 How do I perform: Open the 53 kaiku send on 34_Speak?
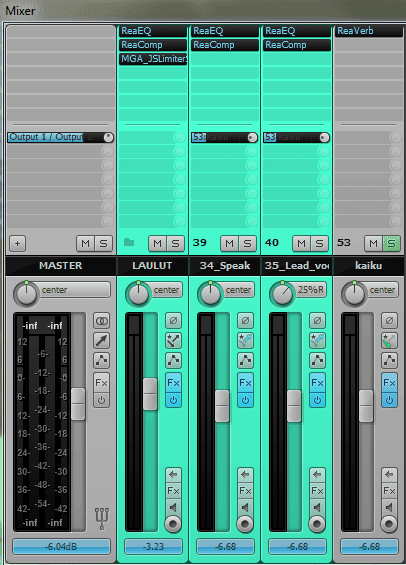pyautogui.click(x=224, y=137)
